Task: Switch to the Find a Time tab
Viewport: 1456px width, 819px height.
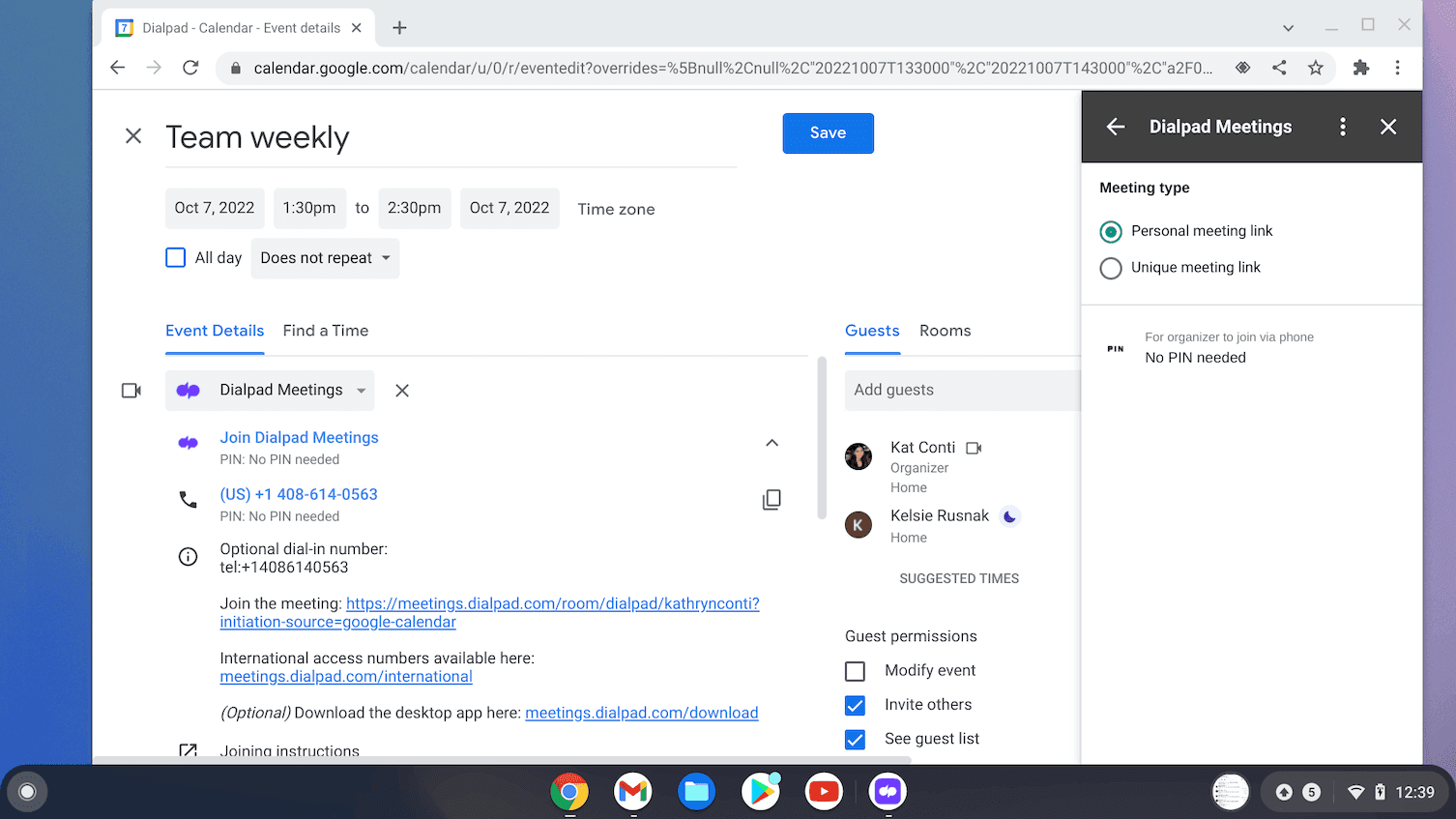Action: (x=325, y=331)
